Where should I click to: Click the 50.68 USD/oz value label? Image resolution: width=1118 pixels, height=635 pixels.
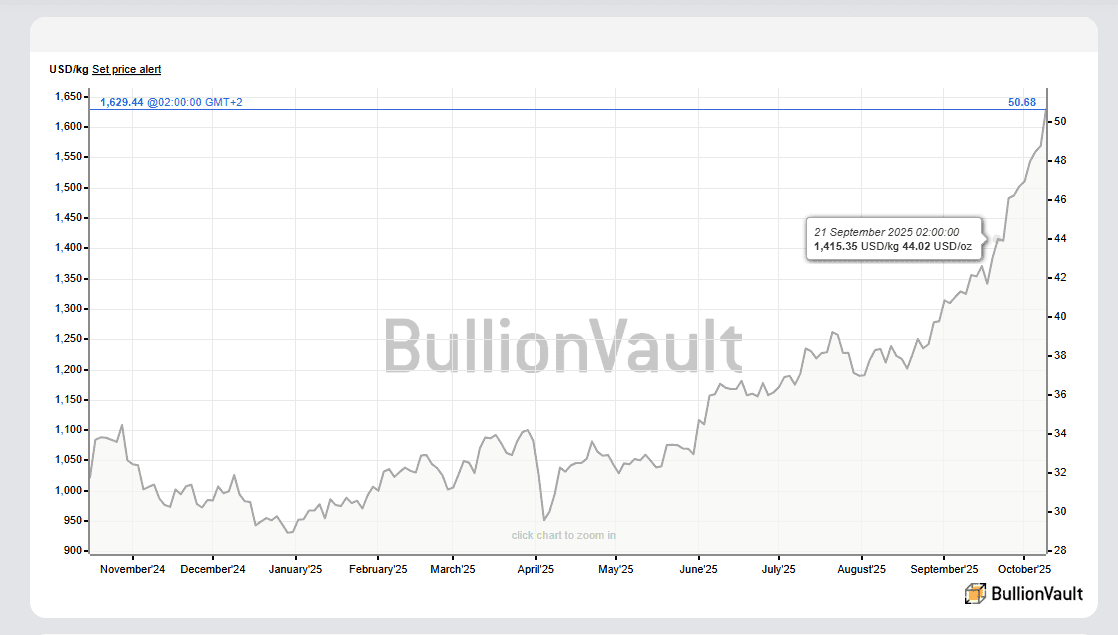click(x=1022, y=102)
